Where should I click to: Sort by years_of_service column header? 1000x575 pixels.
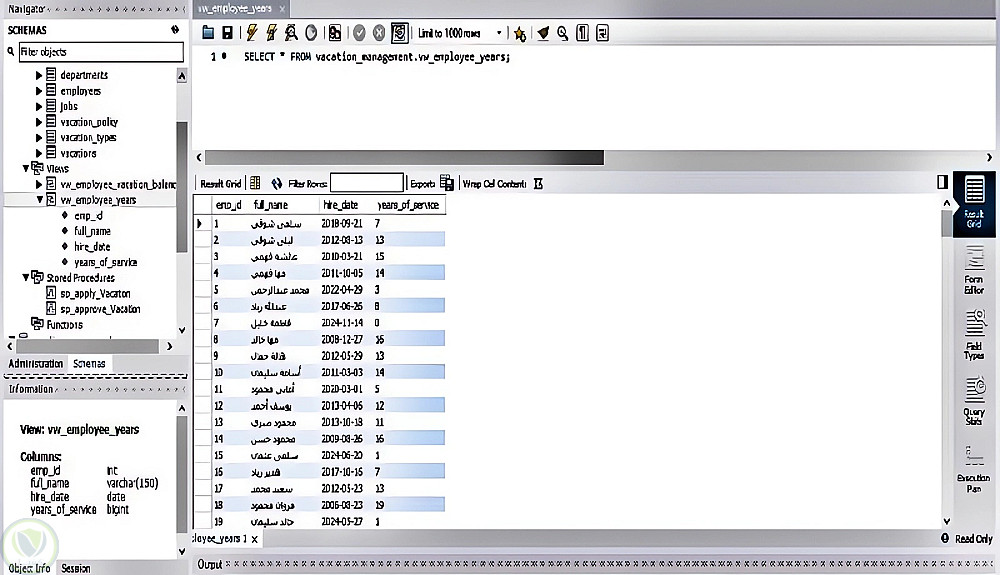coord(408,205)
